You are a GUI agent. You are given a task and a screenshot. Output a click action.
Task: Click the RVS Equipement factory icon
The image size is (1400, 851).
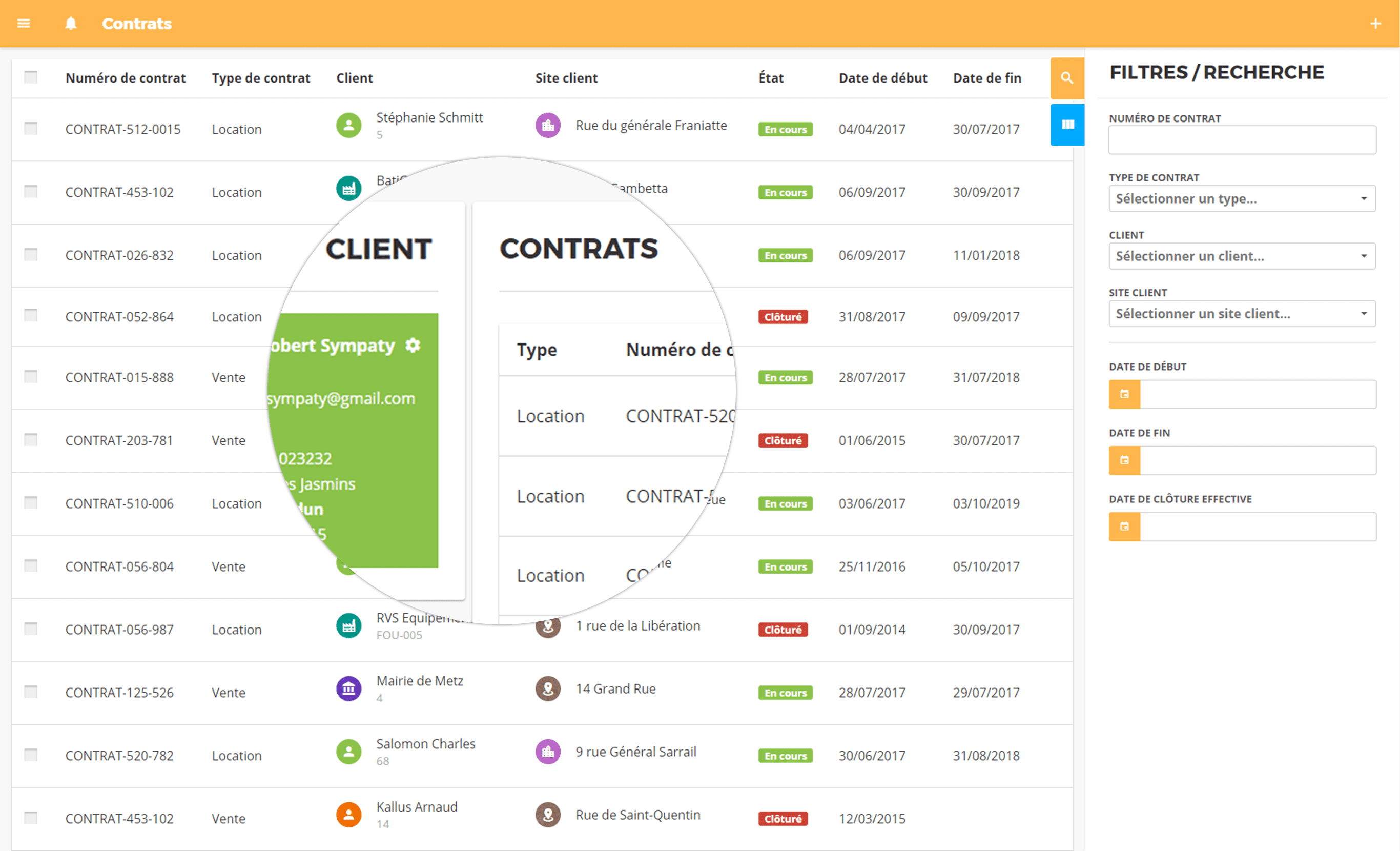point(349,626)
